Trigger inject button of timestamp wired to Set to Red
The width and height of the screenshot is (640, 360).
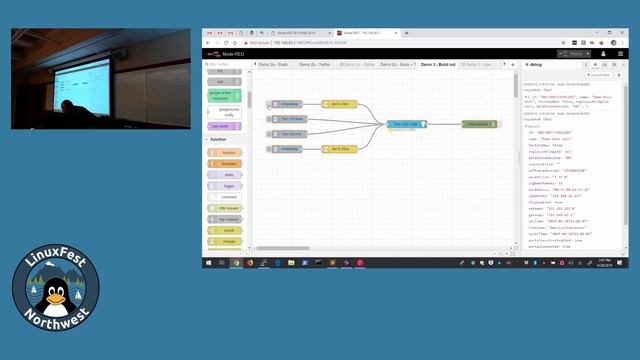(x=269, y=104)
